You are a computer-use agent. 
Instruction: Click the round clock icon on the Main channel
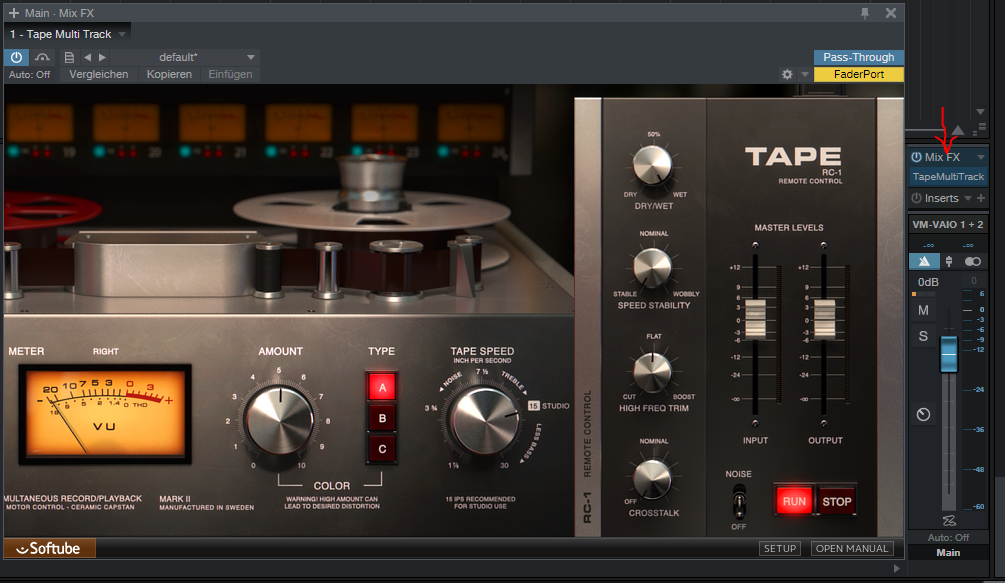[923, 415]
